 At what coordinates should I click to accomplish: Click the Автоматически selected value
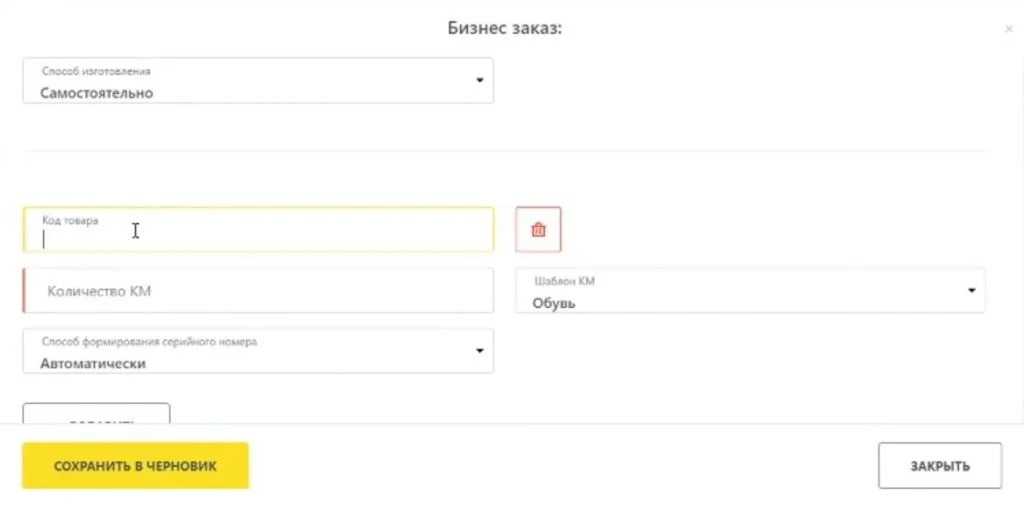93,364
